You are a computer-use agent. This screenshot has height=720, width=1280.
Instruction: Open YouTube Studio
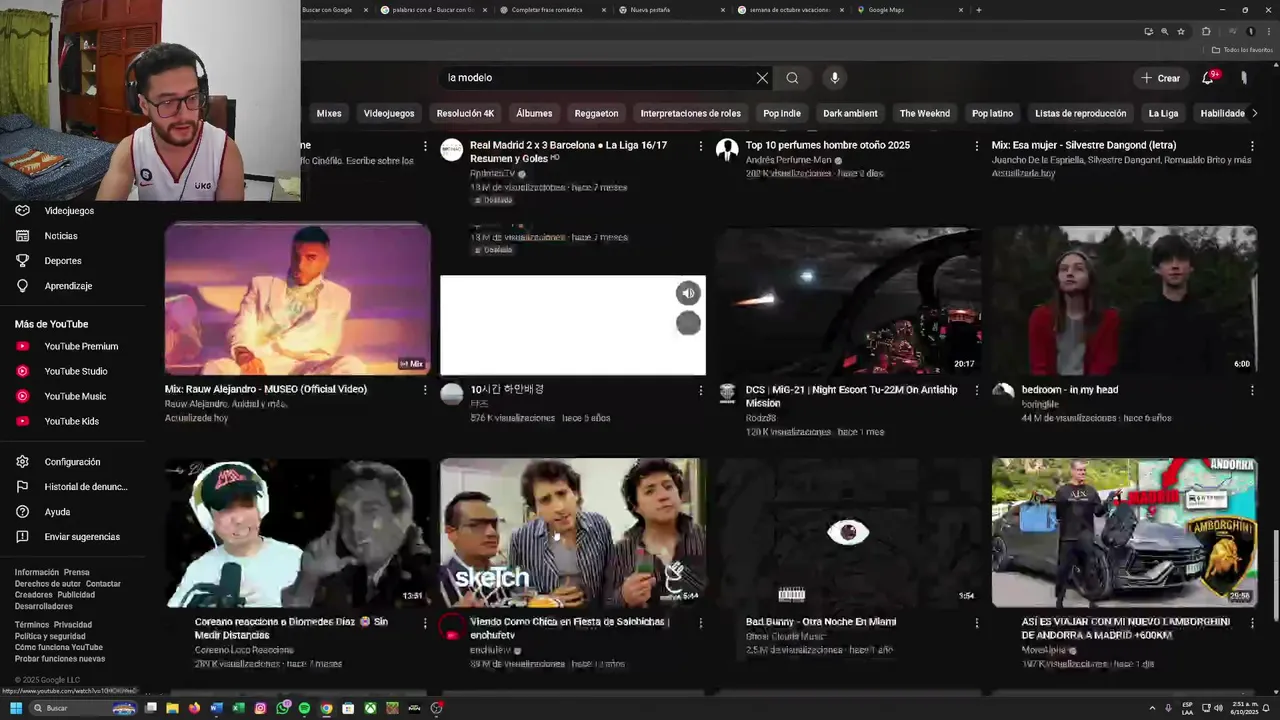click(75, 371)
